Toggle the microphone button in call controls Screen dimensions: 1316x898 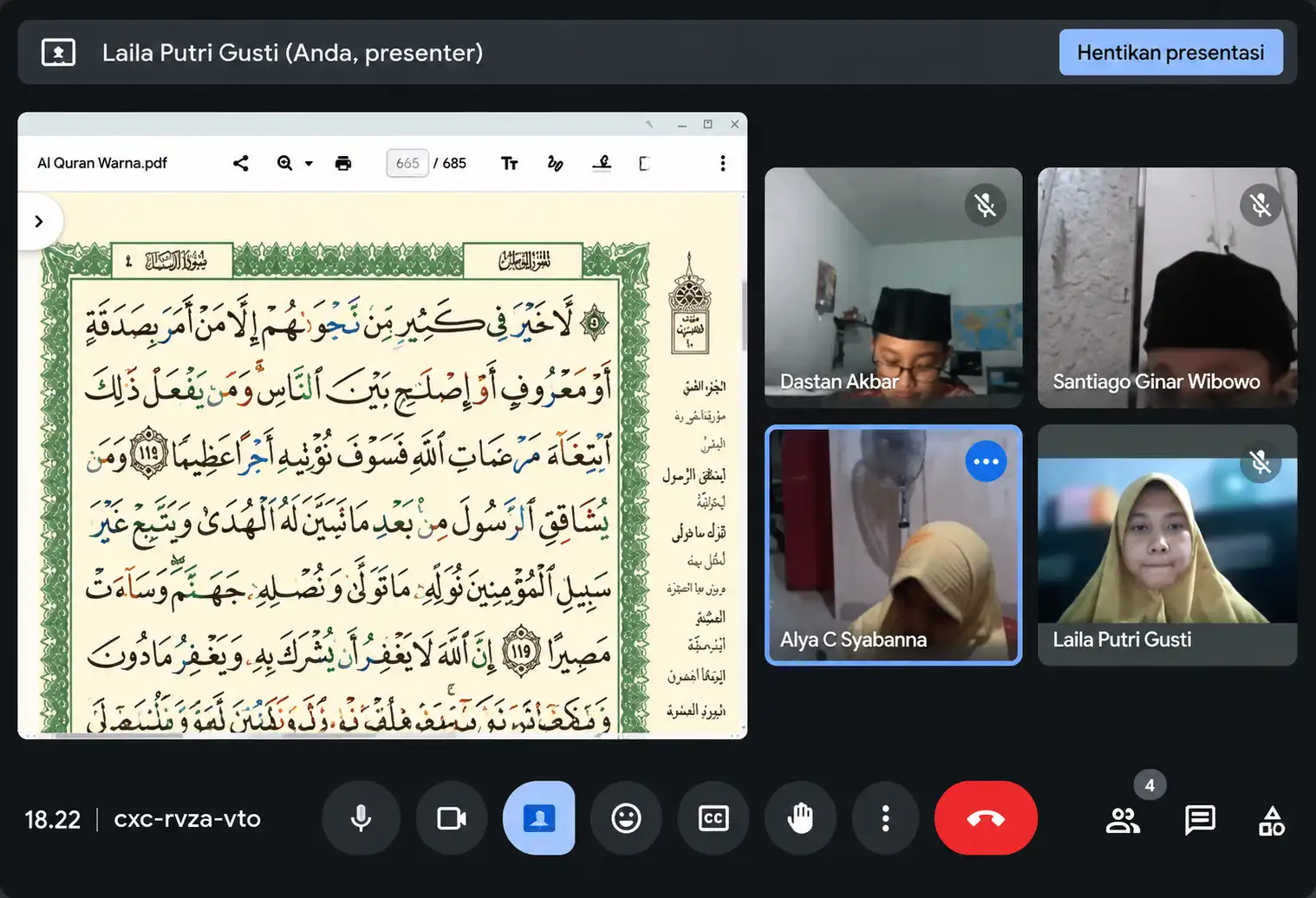(x=361, y=818)
